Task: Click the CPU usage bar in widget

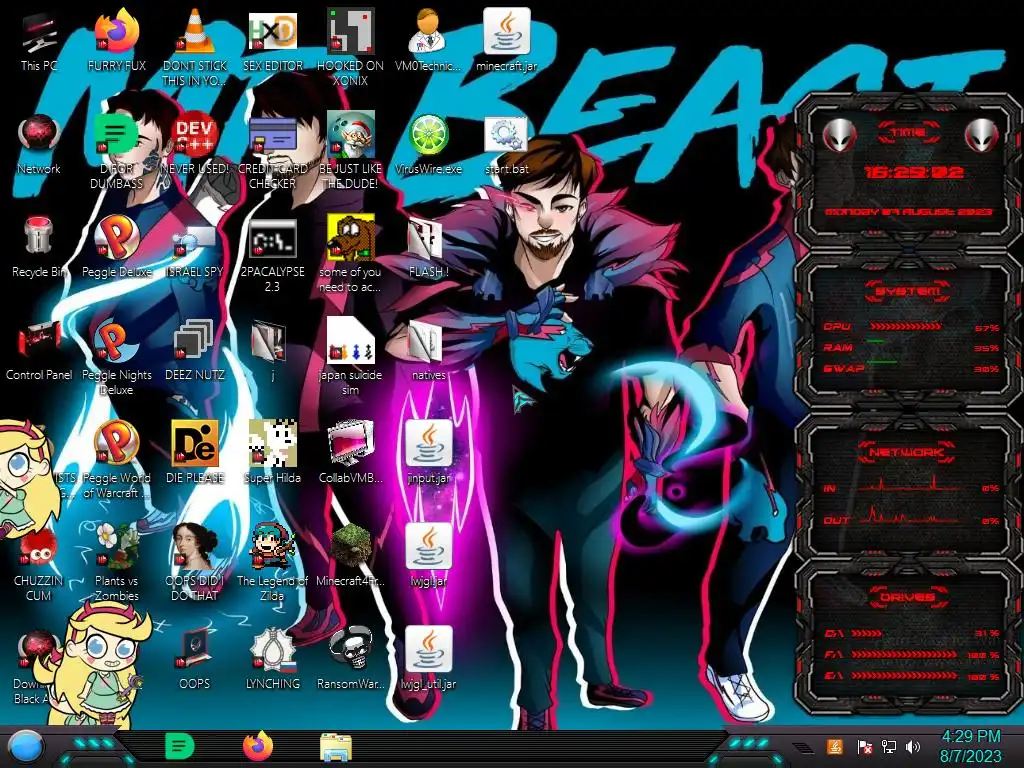Action: click(905, 327)
